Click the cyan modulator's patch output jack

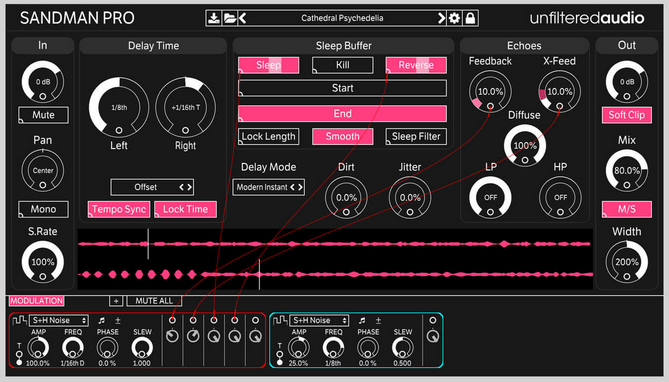tap(433, 320)
